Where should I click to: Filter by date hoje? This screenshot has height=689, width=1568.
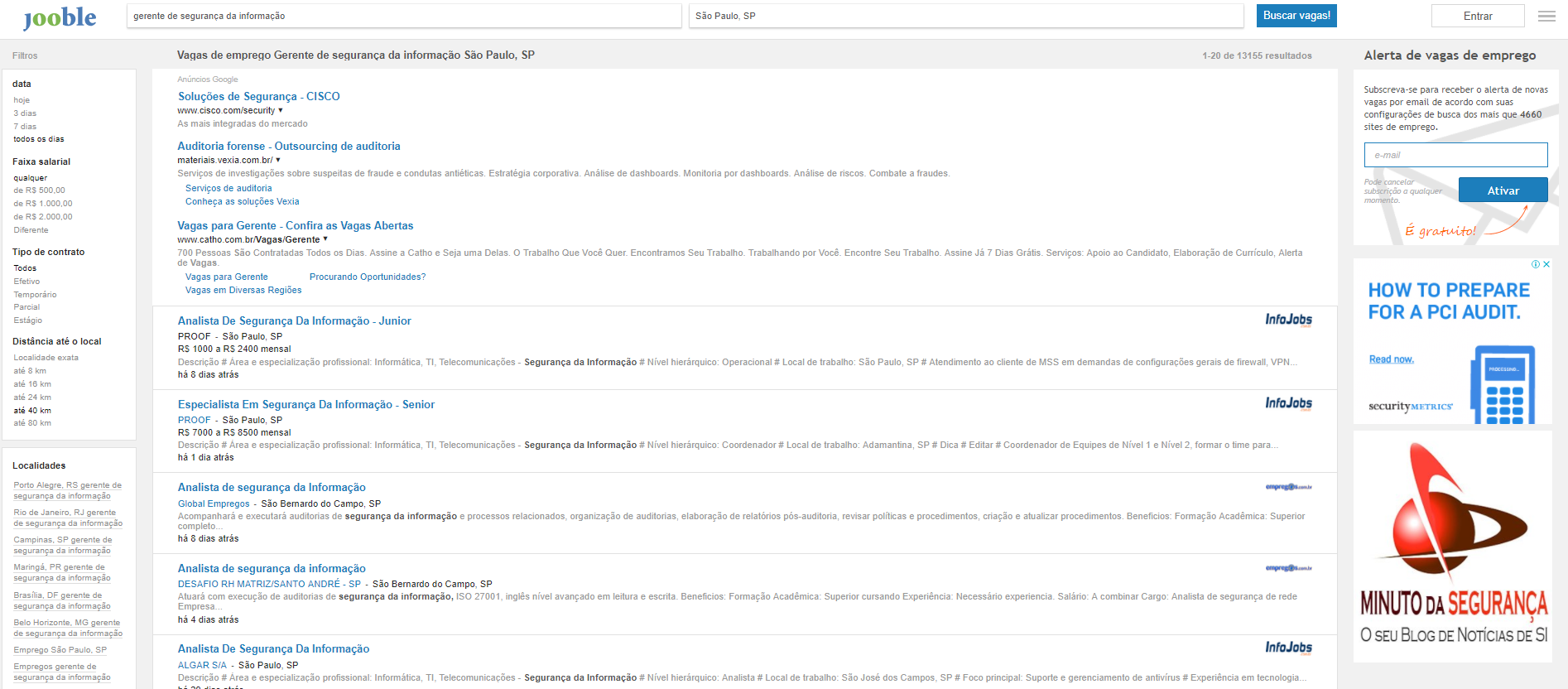[x=22, y=100]
